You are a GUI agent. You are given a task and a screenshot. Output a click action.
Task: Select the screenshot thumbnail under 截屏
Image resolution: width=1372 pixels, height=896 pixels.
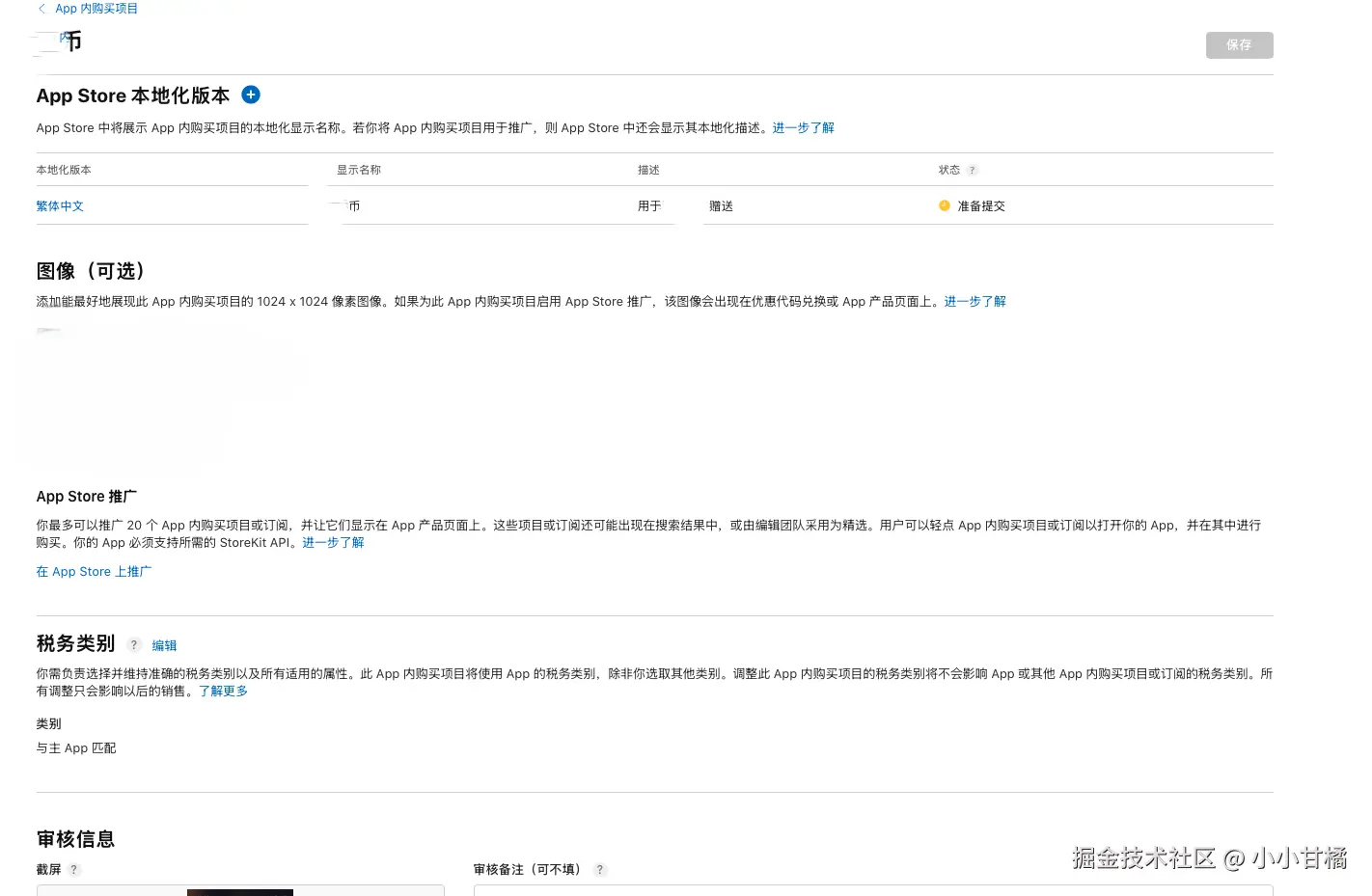[240, 892]
